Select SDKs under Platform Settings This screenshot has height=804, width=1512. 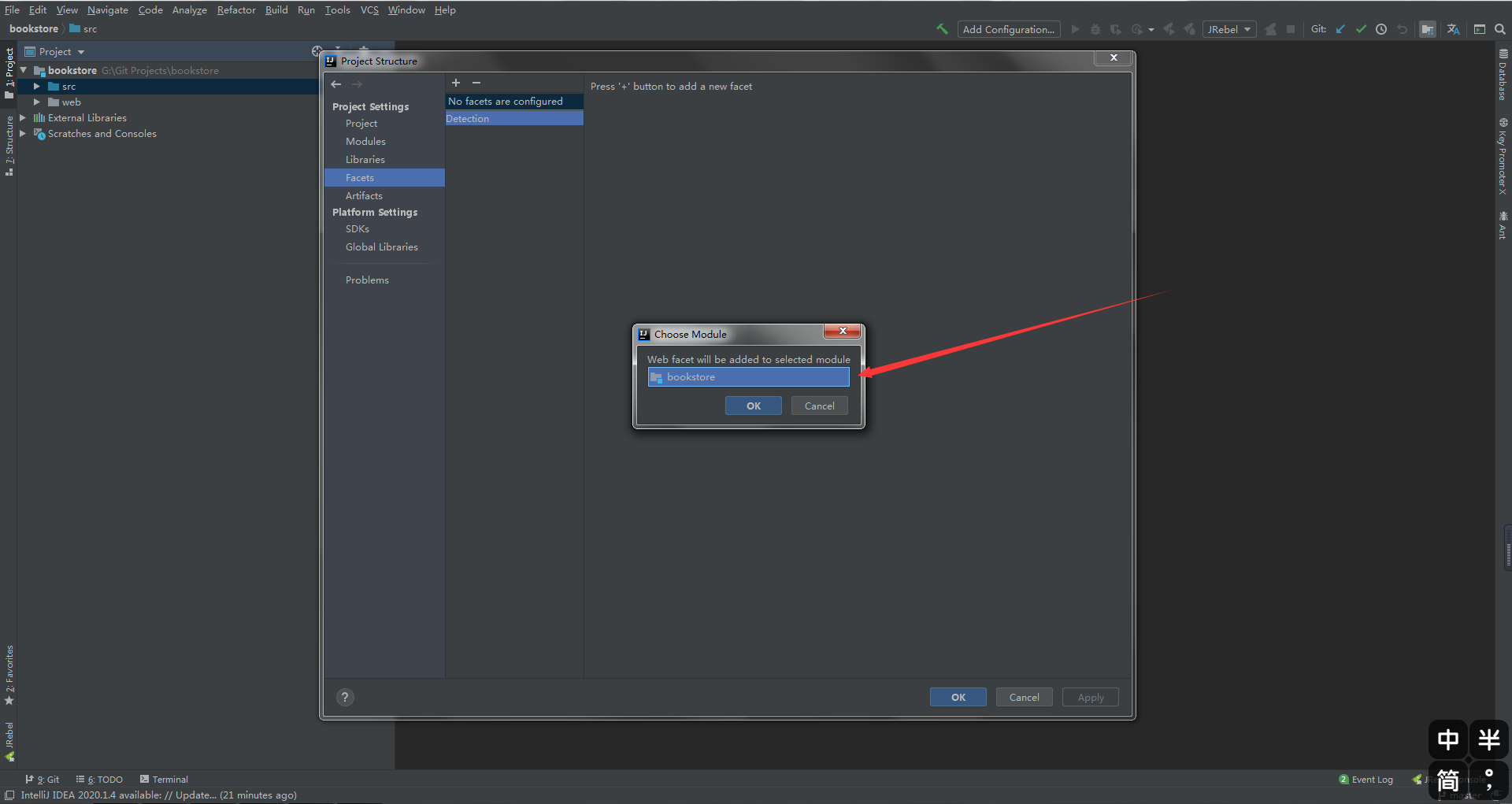click(358, 229)
